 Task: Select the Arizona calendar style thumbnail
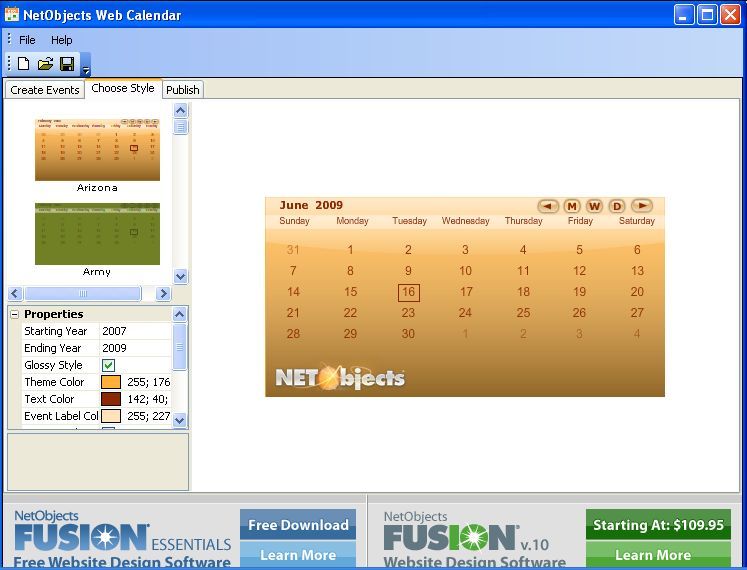97,150
